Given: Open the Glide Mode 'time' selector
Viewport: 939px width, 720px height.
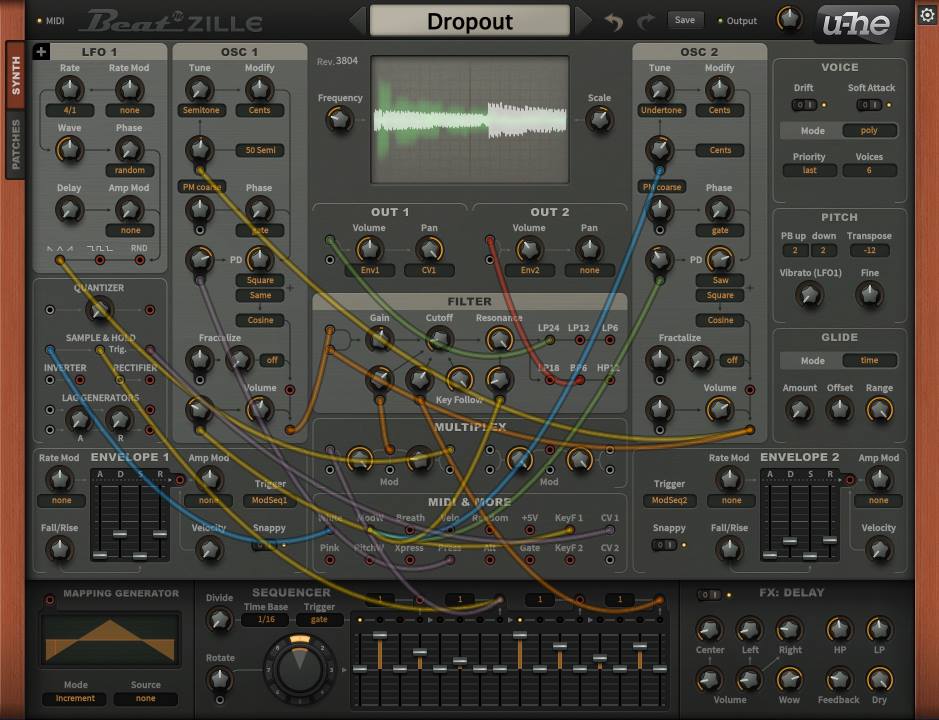Looking at the screenshot, I should 869,360.
